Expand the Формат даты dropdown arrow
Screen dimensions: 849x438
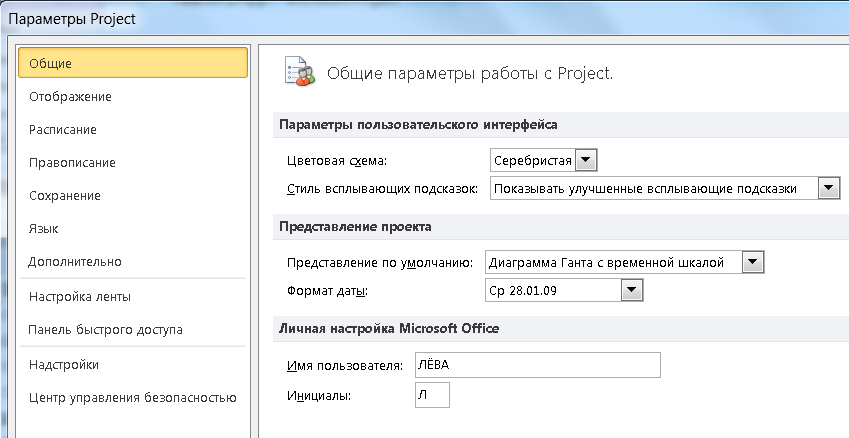[631, 290]
